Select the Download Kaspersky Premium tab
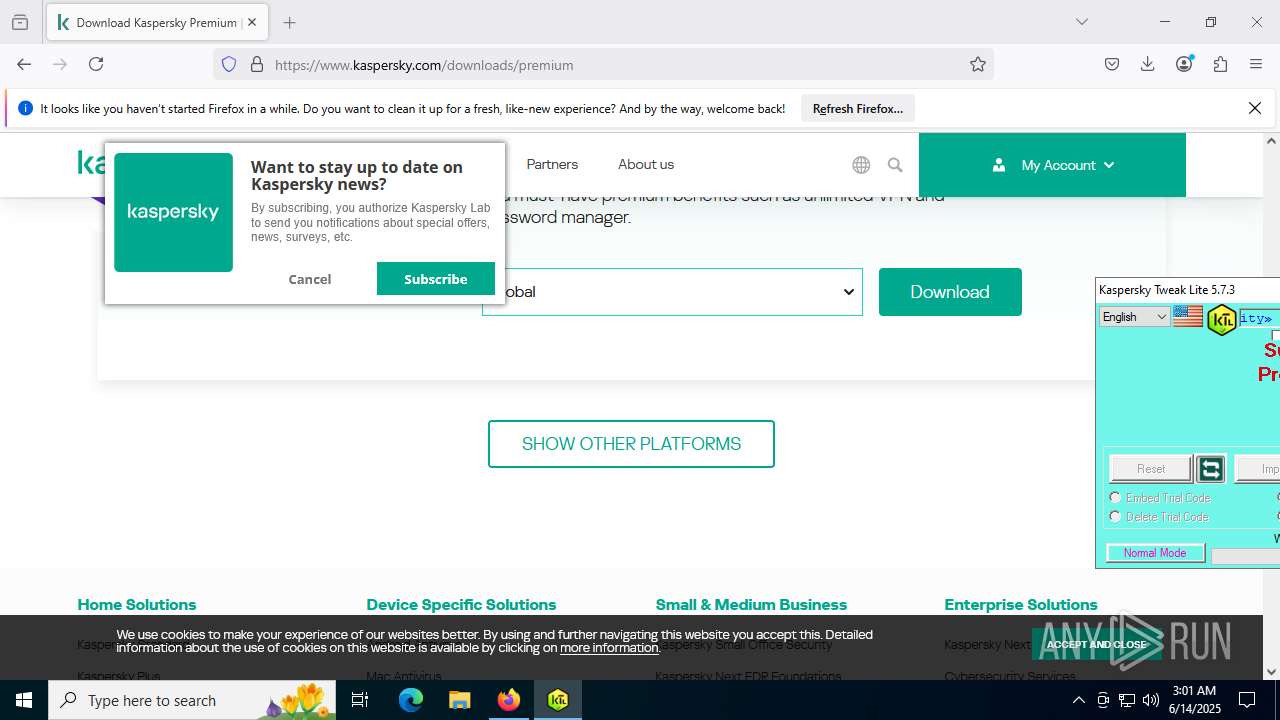 pos(155,22)
